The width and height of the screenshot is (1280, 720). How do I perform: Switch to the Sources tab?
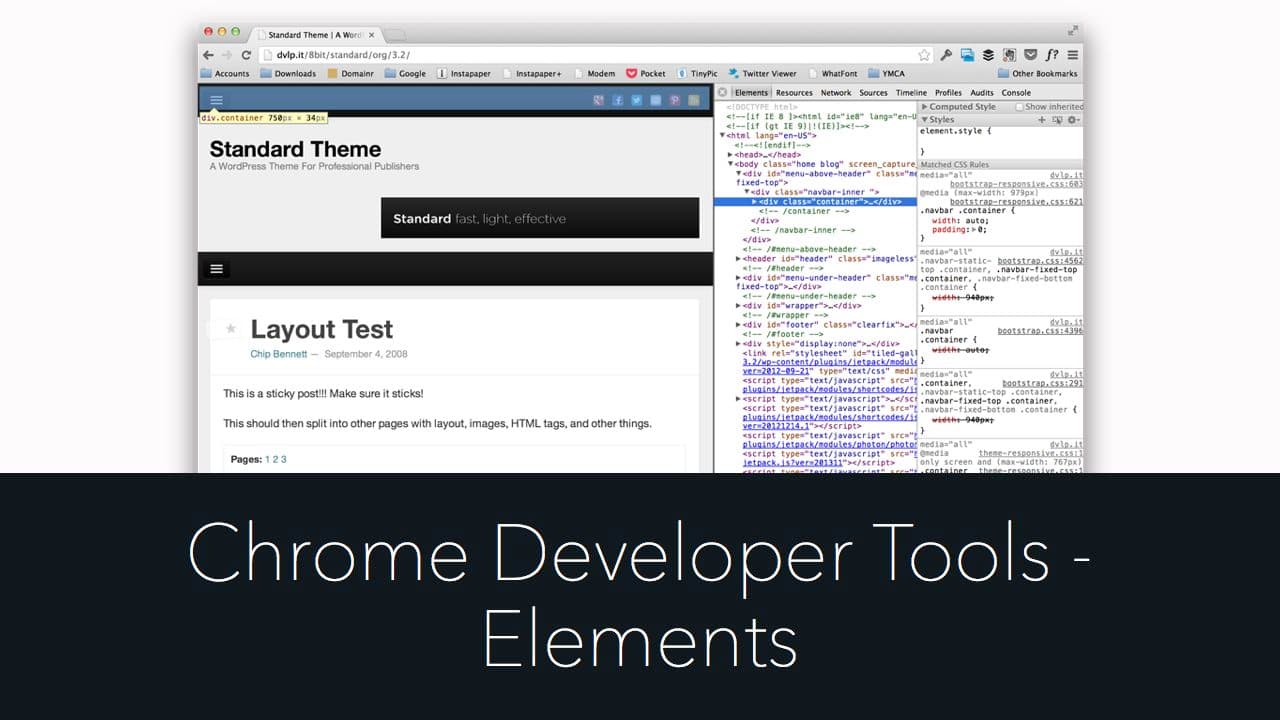tap(873, 92)
